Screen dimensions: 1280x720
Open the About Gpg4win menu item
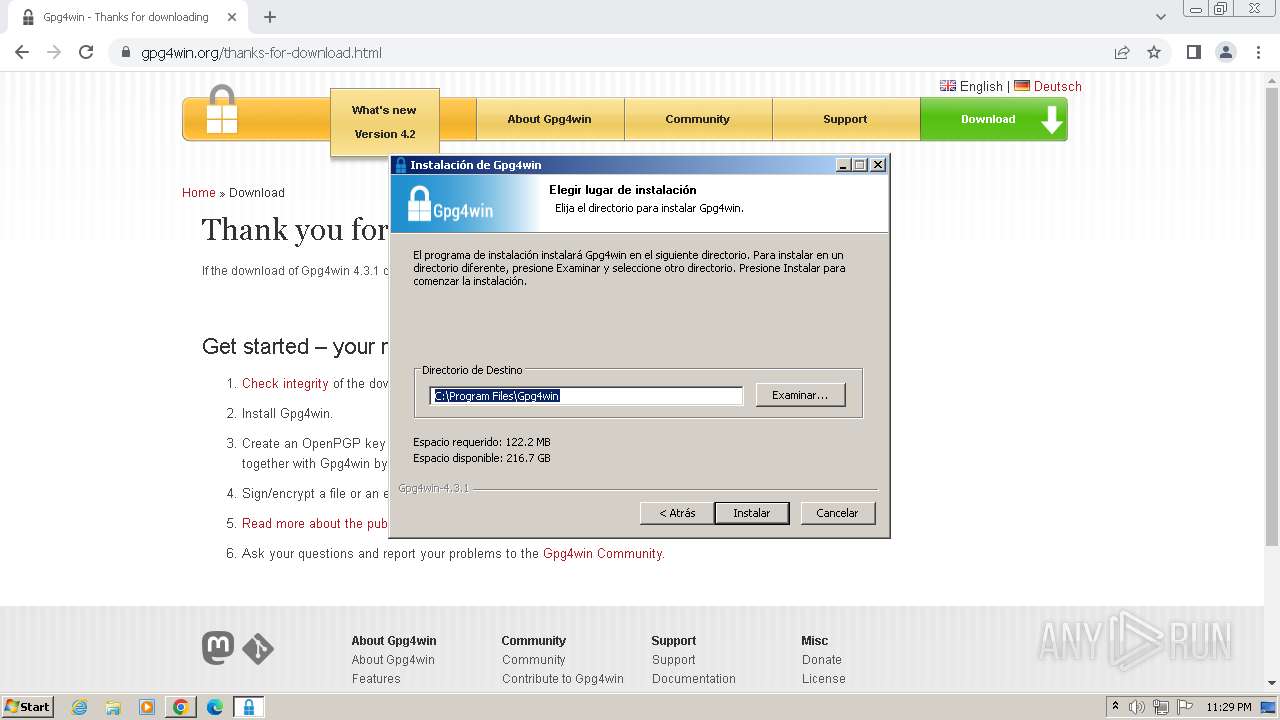click(549, 119)
